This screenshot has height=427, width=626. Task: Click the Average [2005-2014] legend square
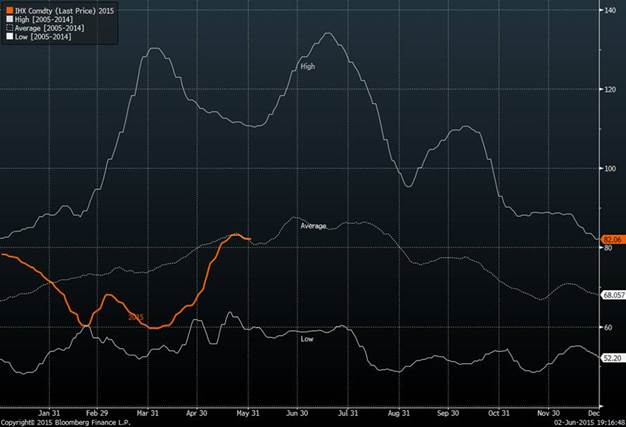point(6,28)
